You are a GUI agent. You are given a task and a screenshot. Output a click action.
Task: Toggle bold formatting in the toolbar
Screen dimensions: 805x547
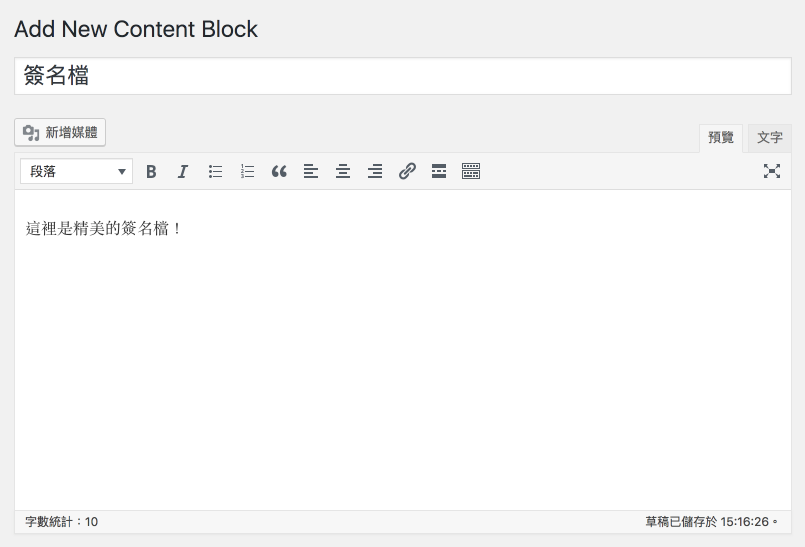[x=151, y=171]
